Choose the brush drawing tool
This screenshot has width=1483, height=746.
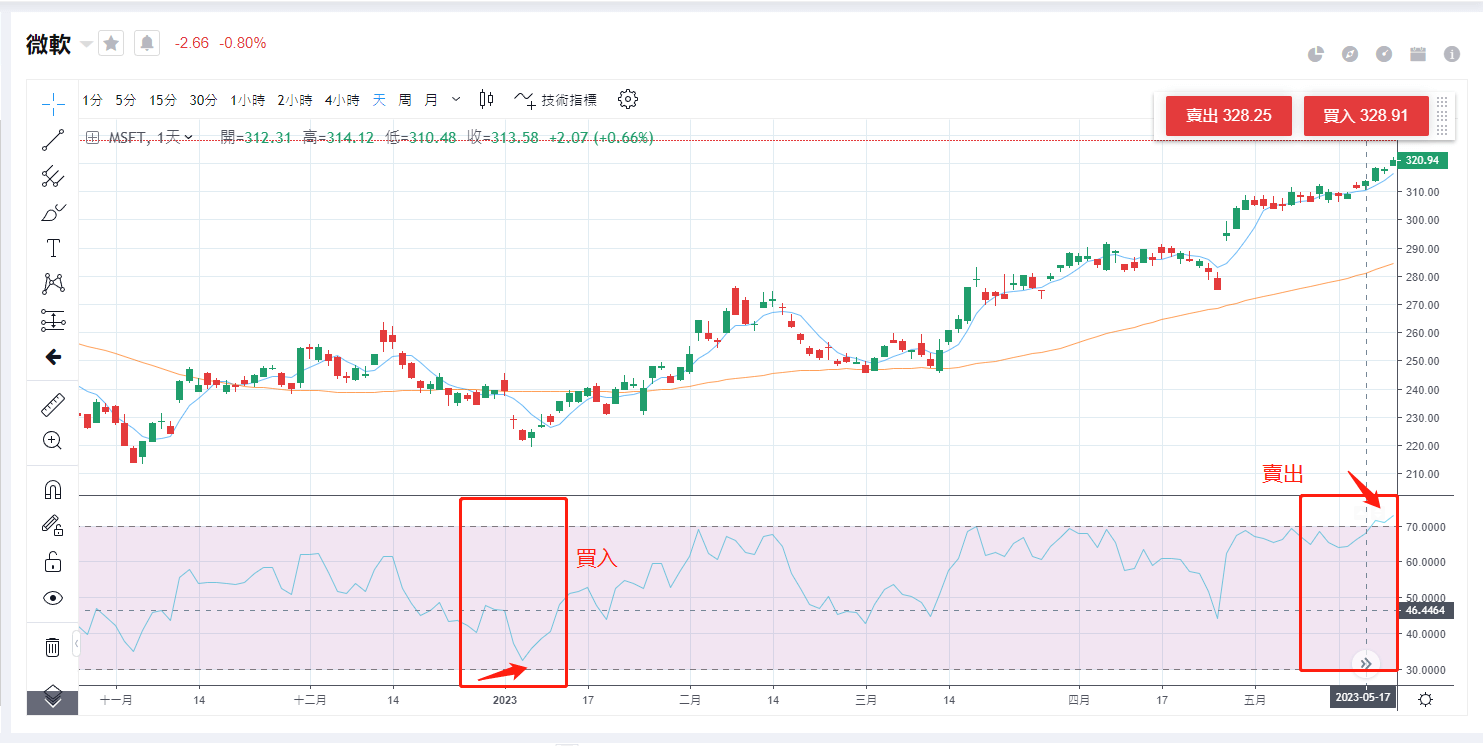click(53, 212)
